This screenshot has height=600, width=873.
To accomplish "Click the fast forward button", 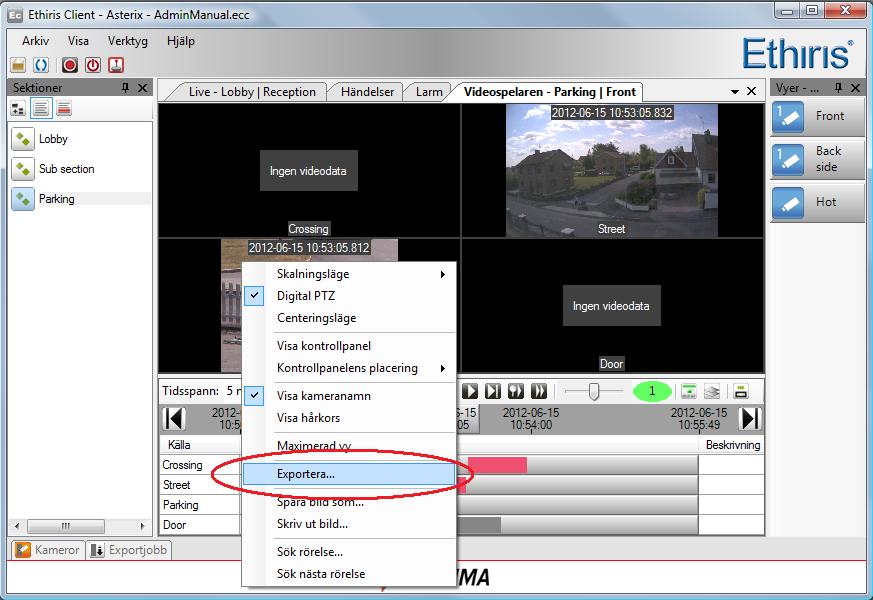I will pos(538,391).
